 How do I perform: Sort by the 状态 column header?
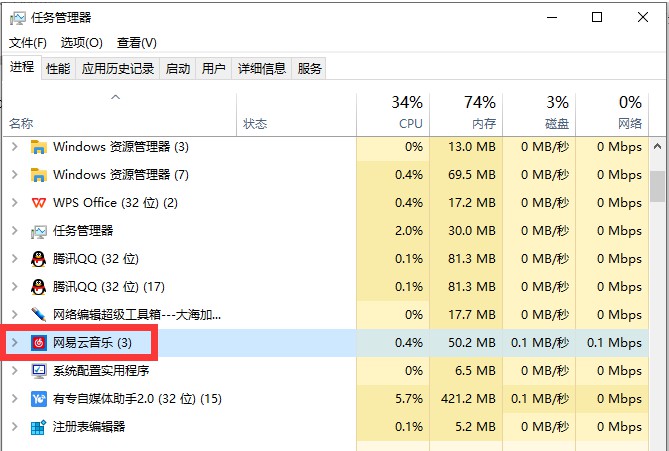pos(296,114)
